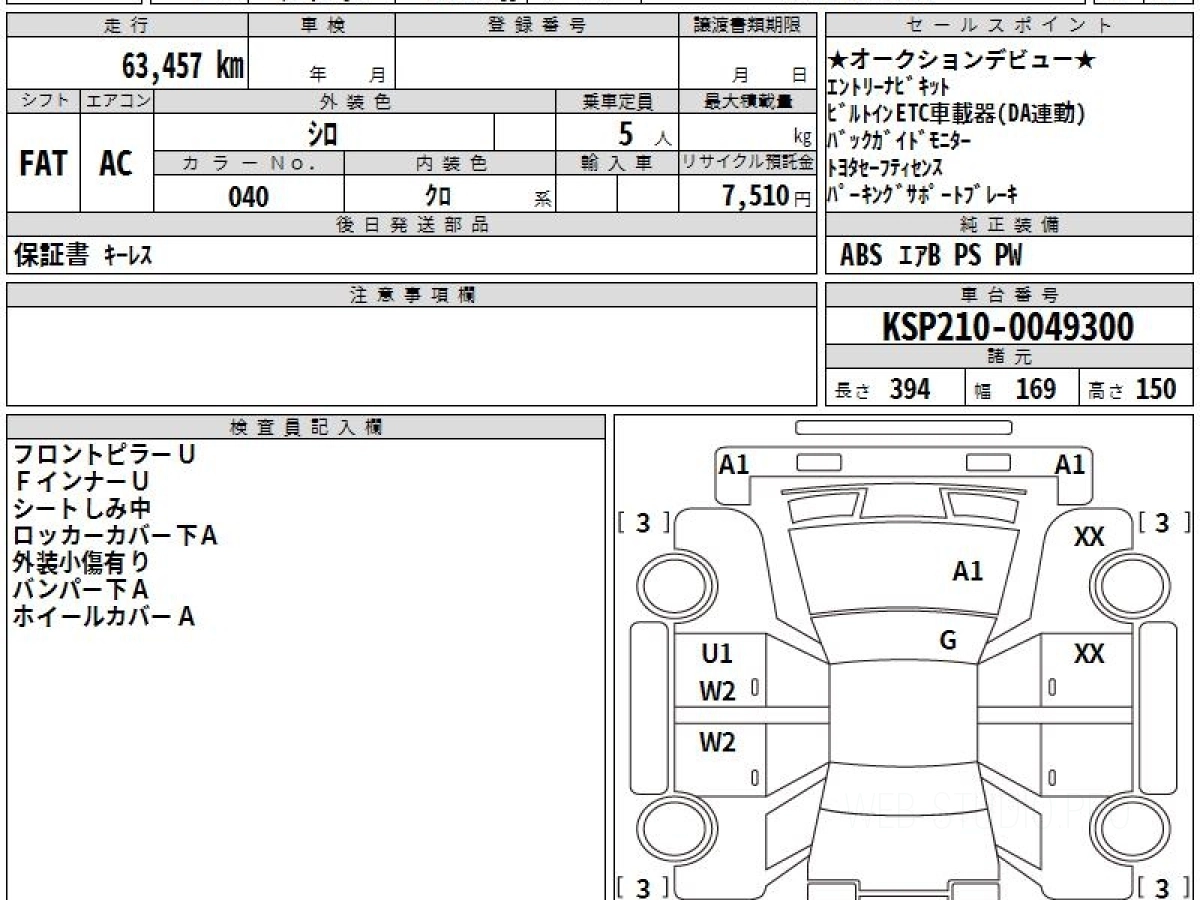1200x900 pixels.
Task: Select the セールスポイント header
Action: pyautogui.click(x=1010, y=26)
